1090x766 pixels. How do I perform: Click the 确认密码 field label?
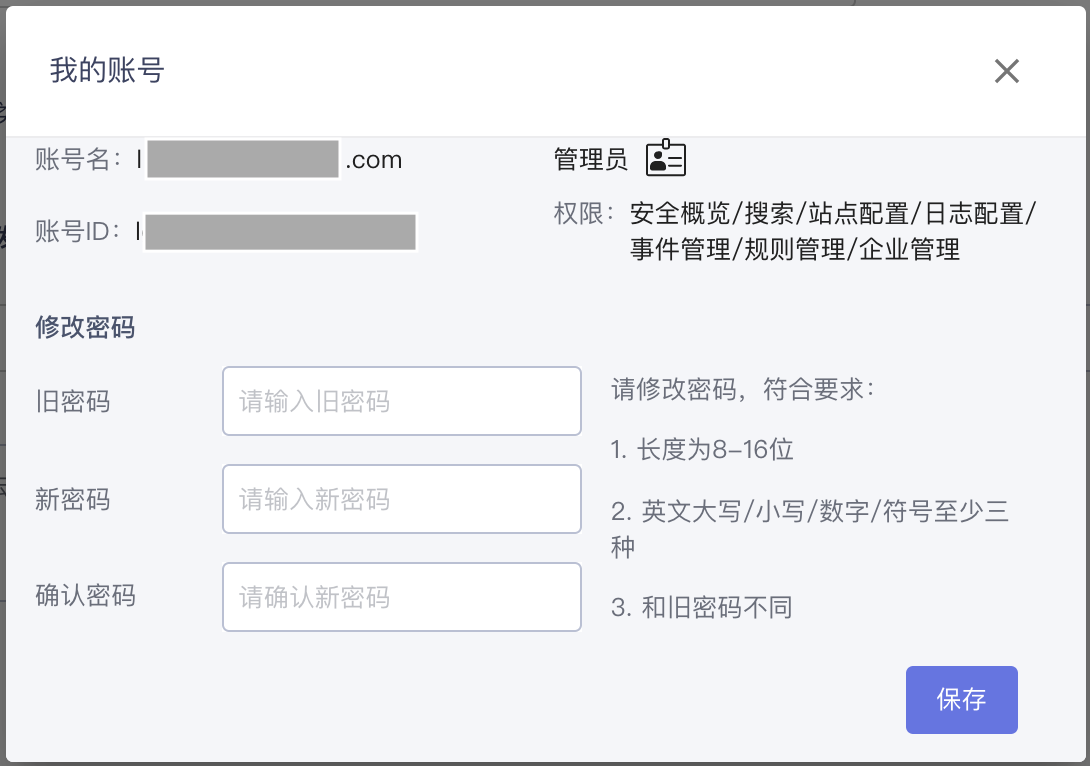pos(85,596)
